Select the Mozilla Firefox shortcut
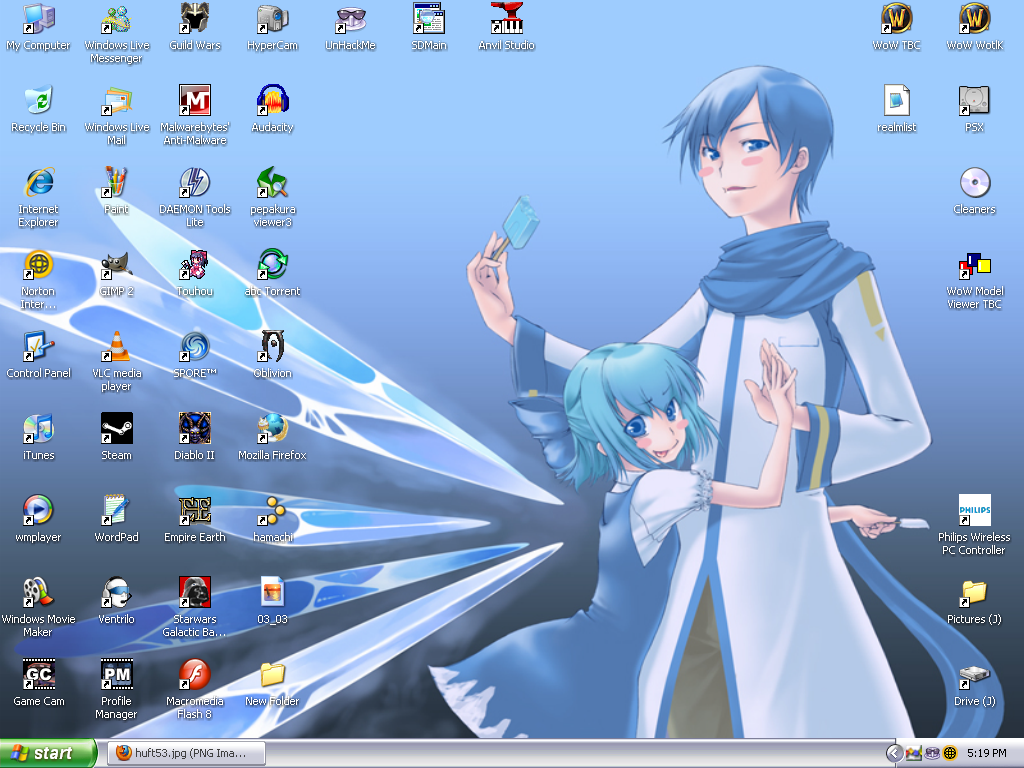 (272, 429)
